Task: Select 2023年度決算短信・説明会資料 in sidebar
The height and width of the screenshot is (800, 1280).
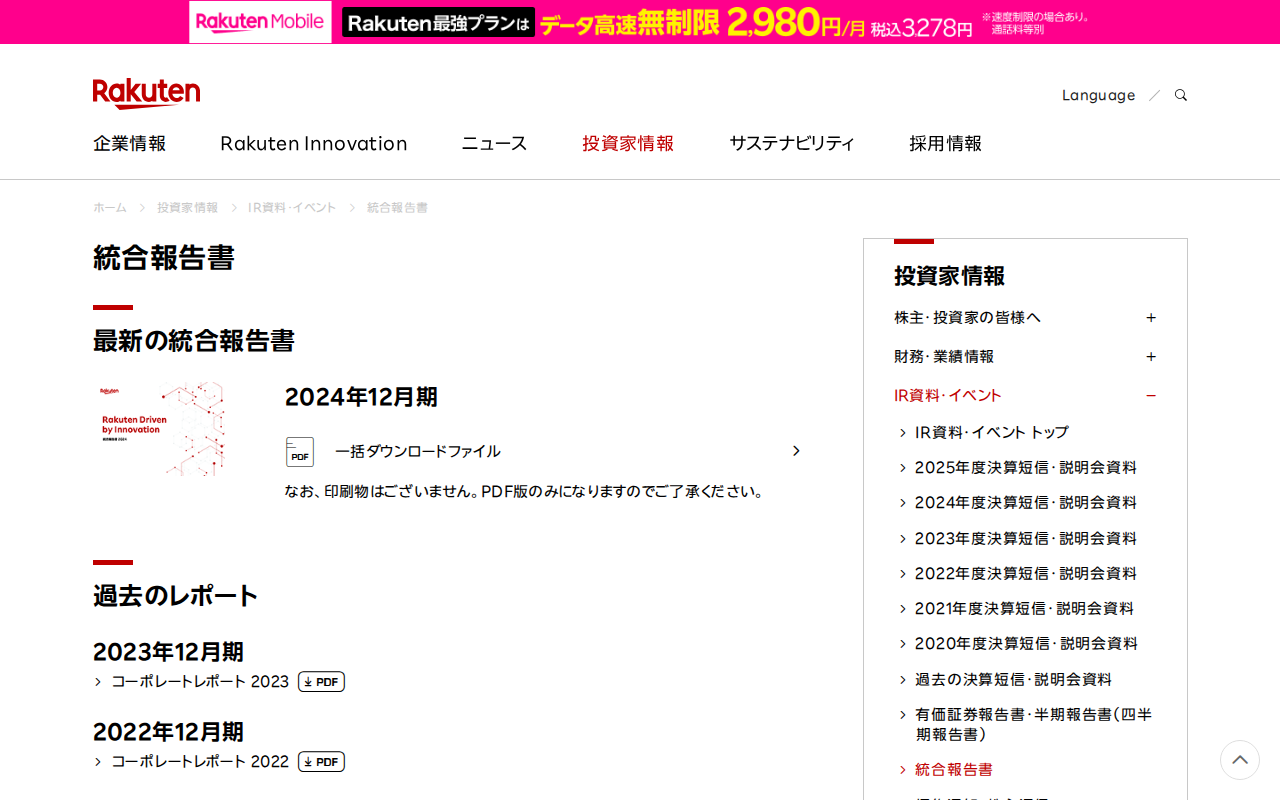Action: click(x=1026, y=539)
